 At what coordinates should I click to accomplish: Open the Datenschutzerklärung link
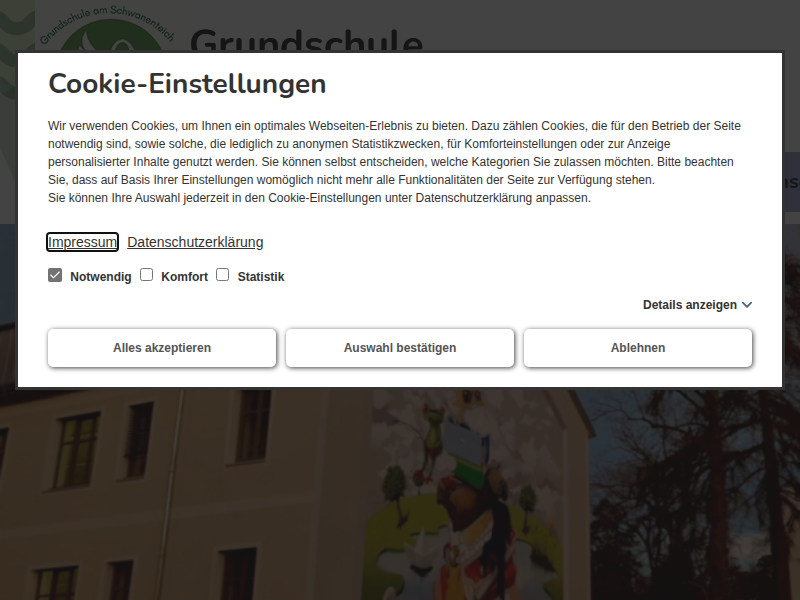195,242
